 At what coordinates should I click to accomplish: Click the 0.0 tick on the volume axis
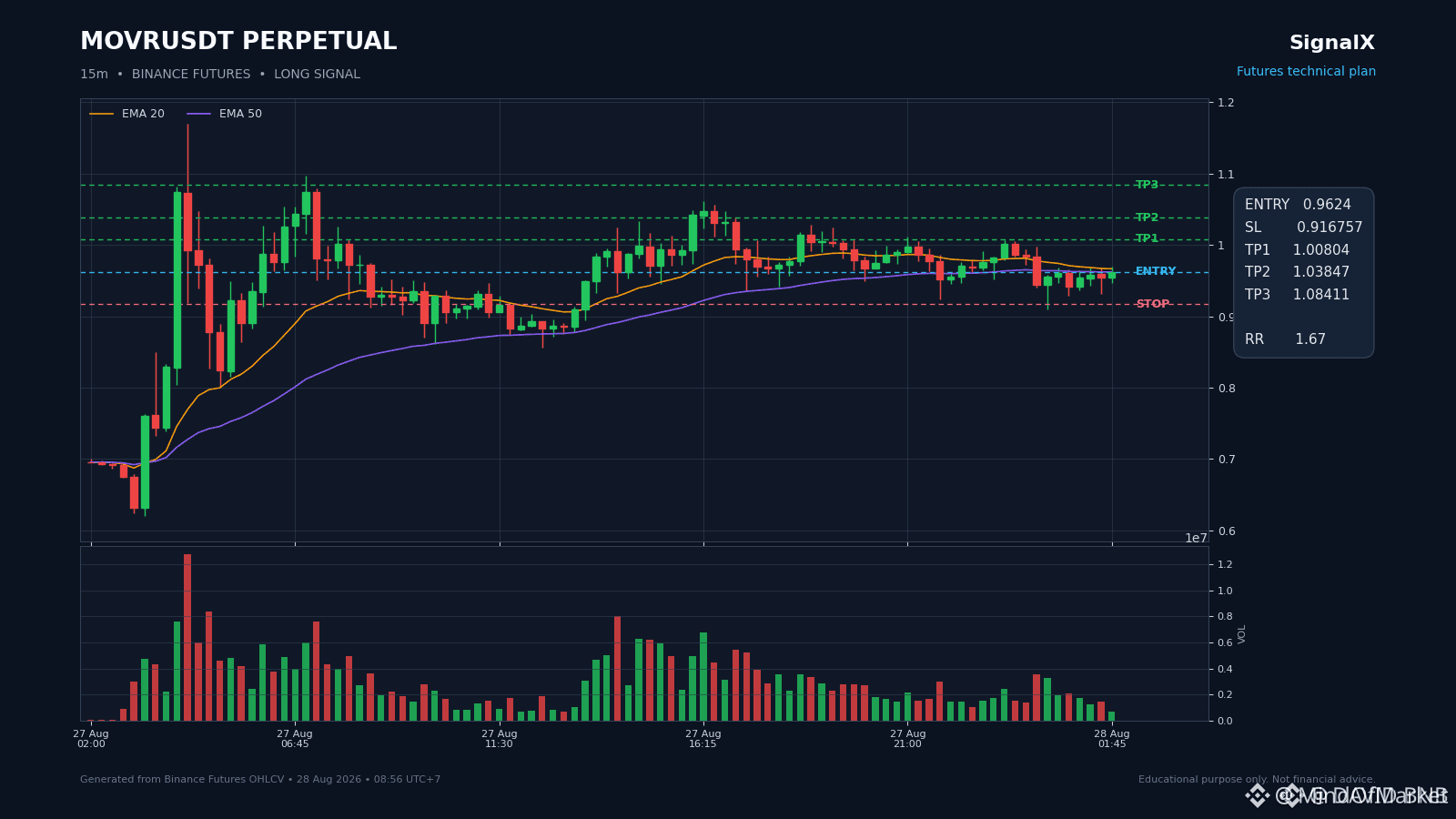point(1225,721)
